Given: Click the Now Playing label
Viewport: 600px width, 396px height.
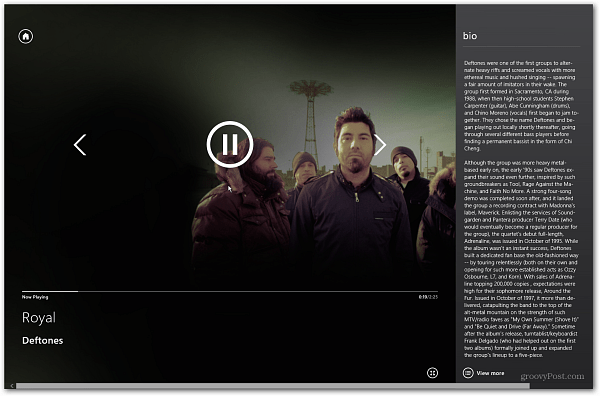Looking at the screenshot, I should coord(35,297).
